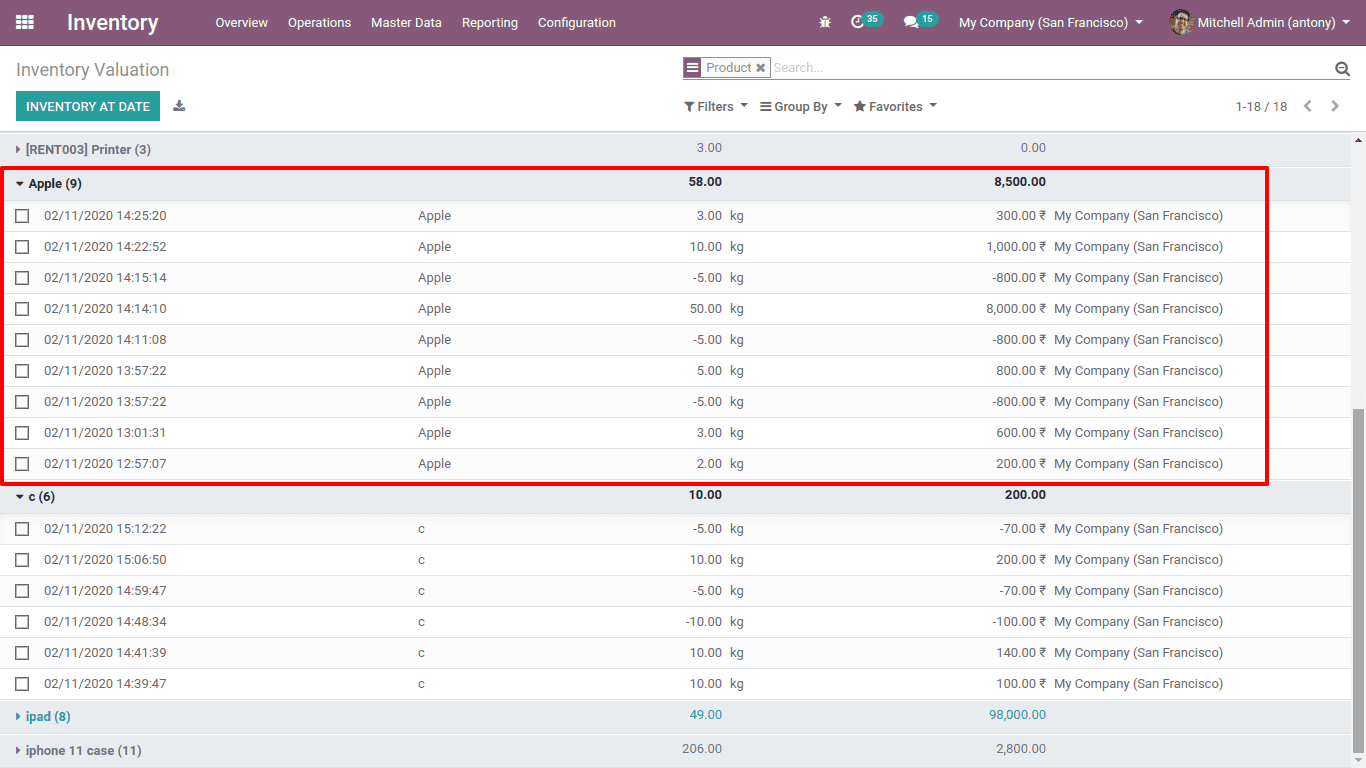The width and height of the screenshot is (1366, 768).
Task: Click the 1-18 / 18 pager counter
Action: point(1261,106)
